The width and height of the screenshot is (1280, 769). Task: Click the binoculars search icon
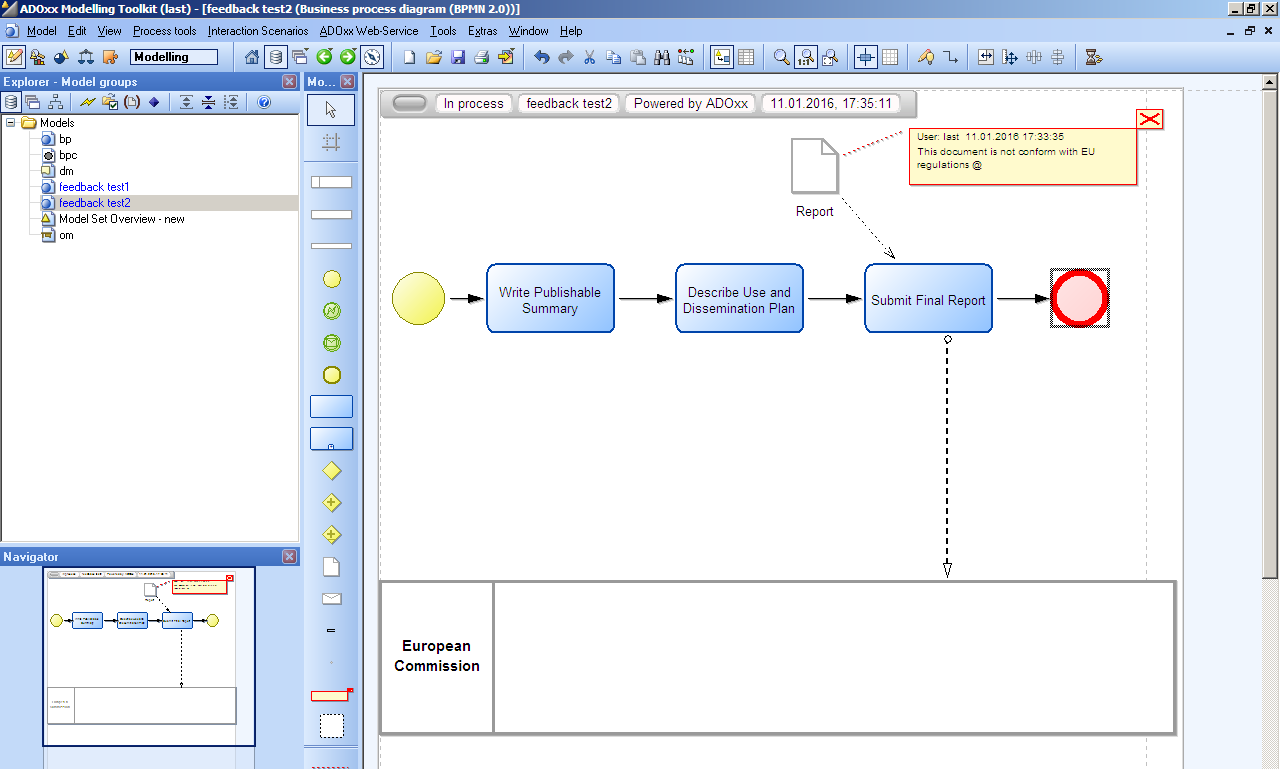662,57
